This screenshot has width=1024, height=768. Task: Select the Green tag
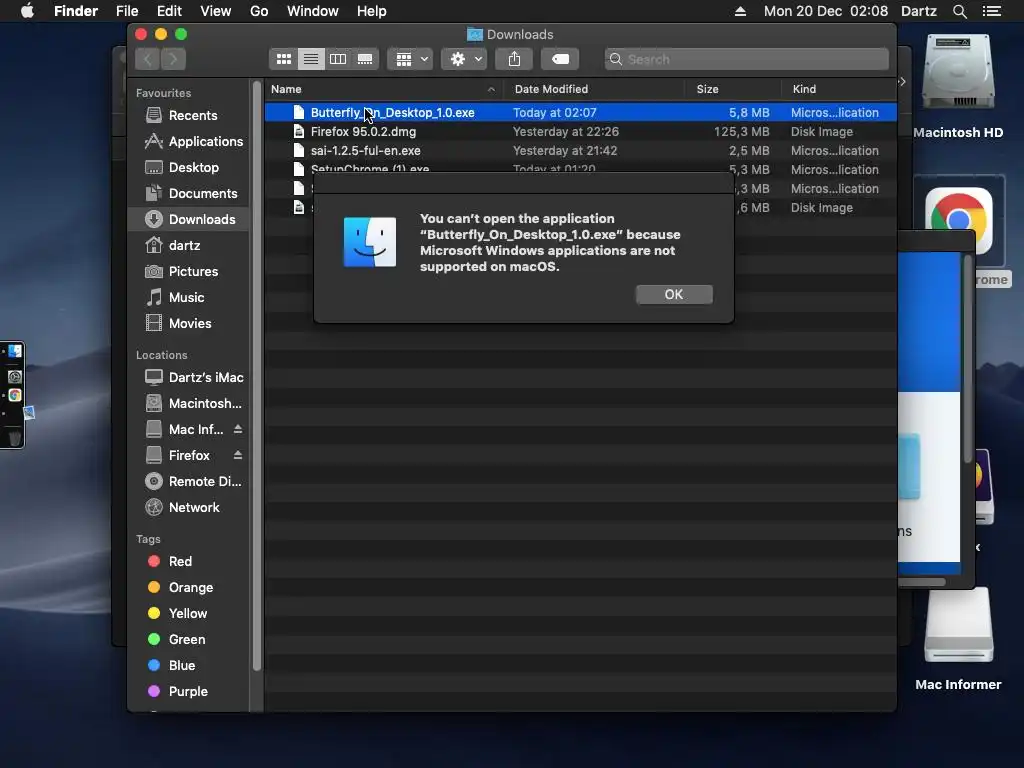click(189, 639)
